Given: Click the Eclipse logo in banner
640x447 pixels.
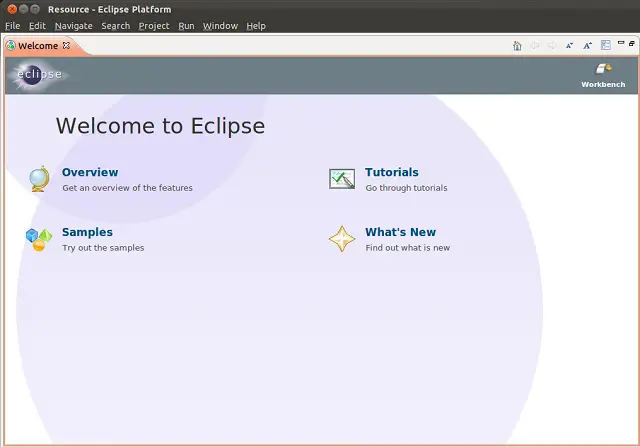Looking at the screenshot, I should click(39, 75).
